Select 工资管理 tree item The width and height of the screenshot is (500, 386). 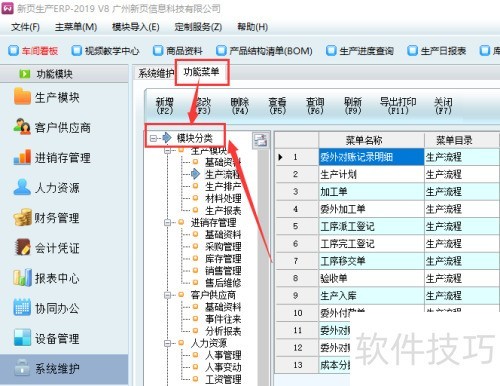(x=223, y=379)
